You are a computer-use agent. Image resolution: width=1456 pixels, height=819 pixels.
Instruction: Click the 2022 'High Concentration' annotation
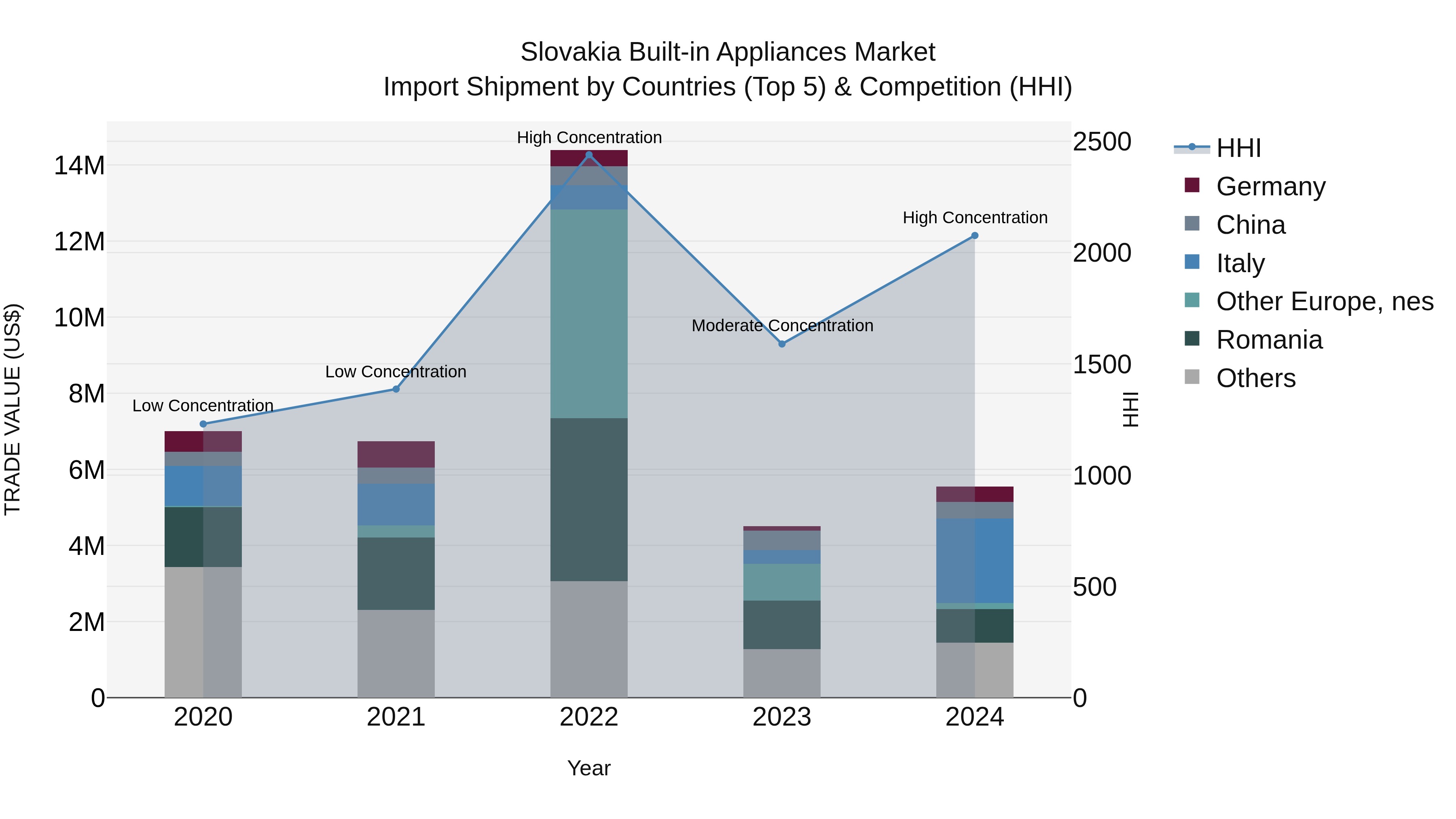point(589,138)
